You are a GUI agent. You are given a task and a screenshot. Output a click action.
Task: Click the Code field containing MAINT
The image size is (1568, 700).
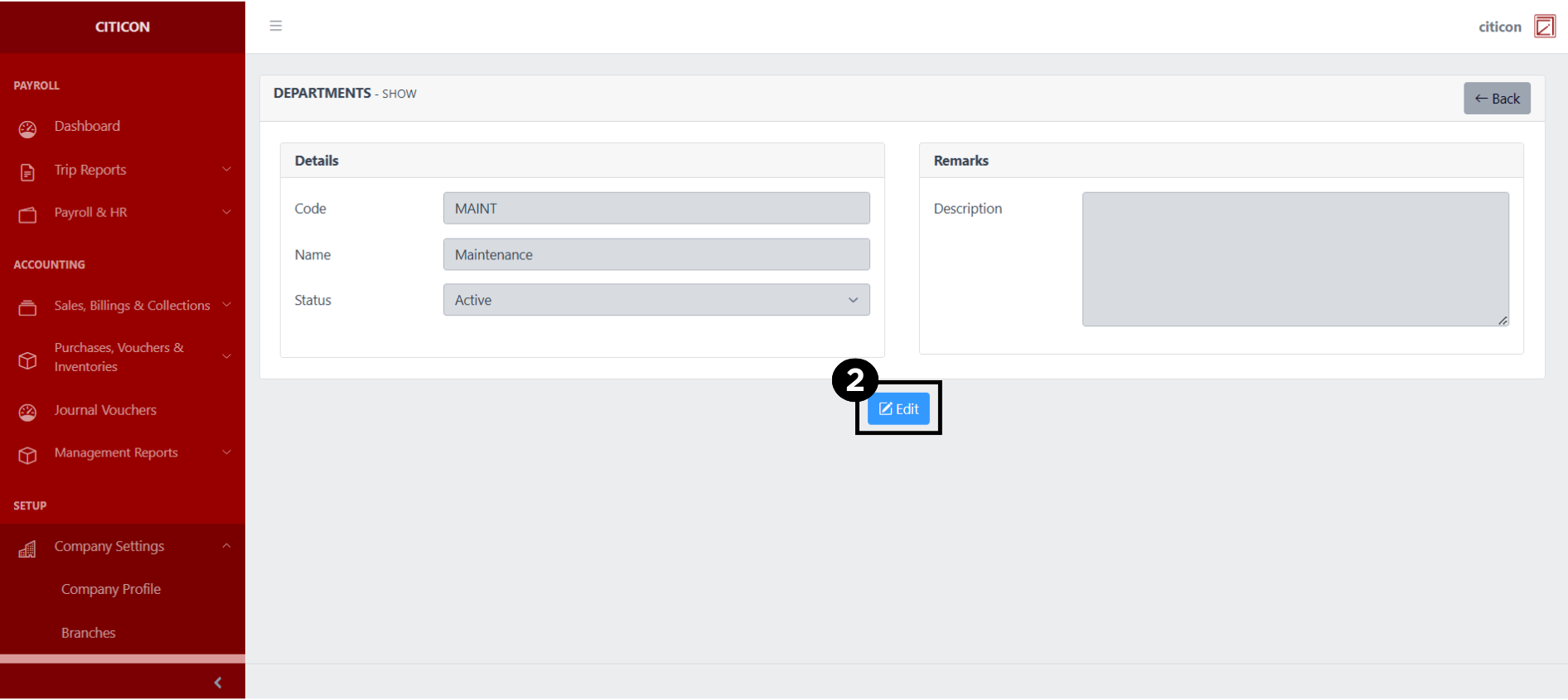[x=656, y=208]
